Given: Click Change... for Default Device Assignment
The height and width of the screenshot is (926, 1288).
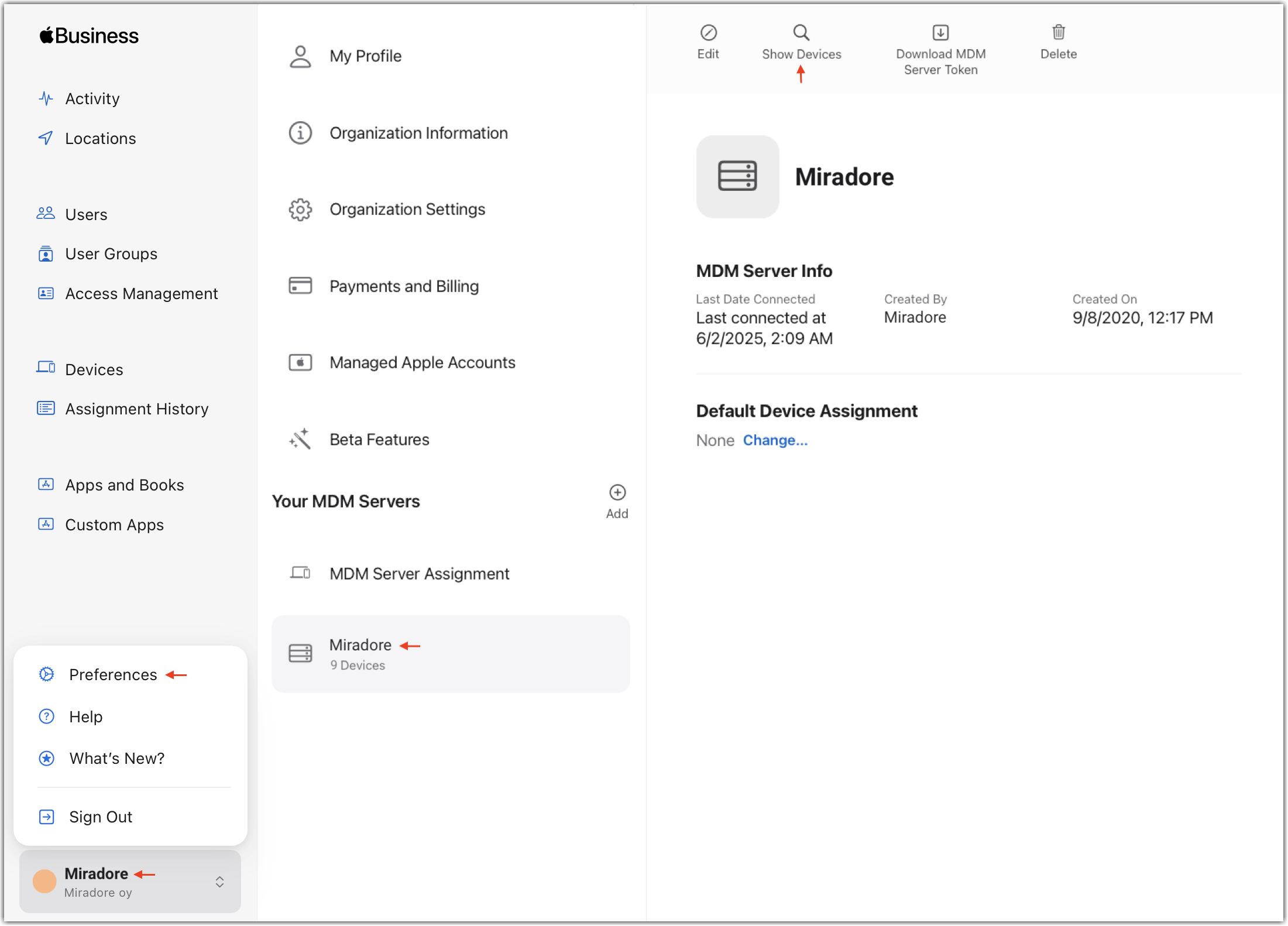Looking at the screenshot, I should point(775,440).
